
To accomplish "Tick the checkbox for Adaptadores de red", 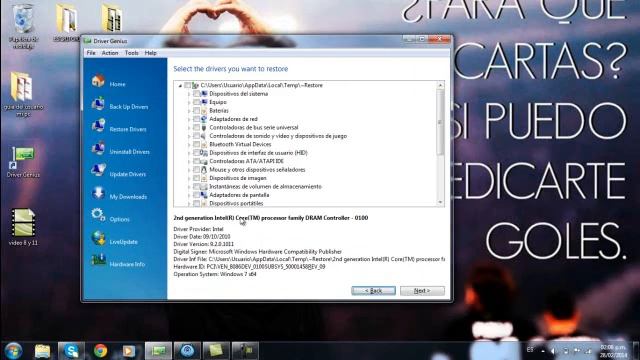I will point(197,119).
